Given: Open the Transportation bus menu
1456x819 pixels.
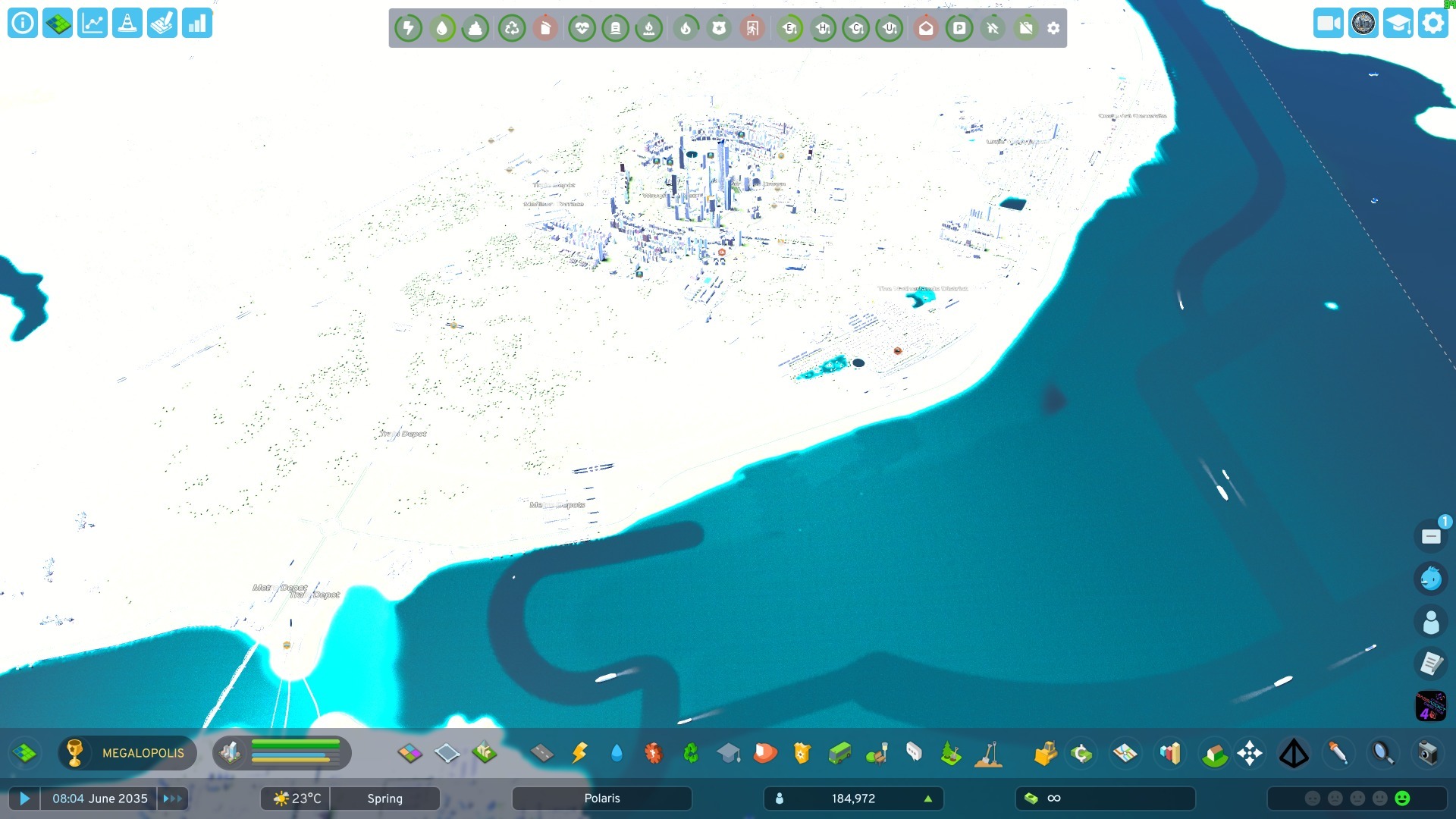Looking at the screenshot, I should [839, 753].
